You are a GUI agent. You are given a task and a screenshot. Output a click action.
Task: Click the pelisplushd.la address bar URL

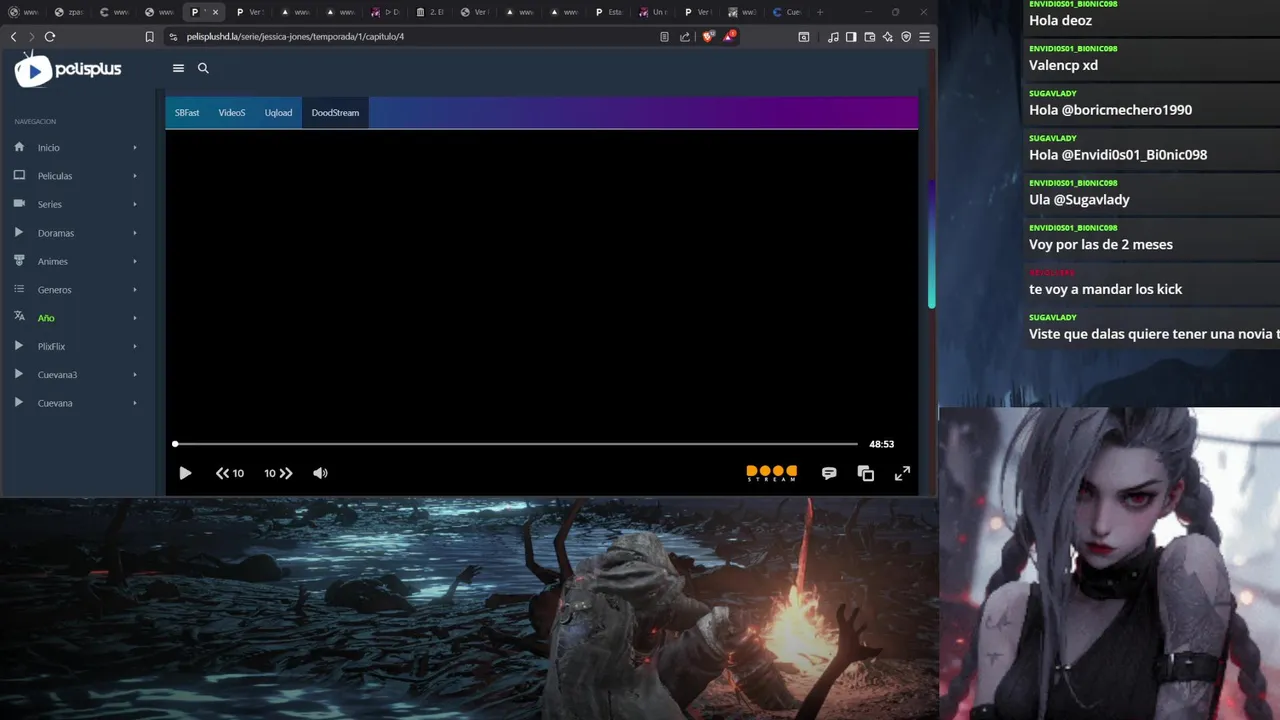295,36
